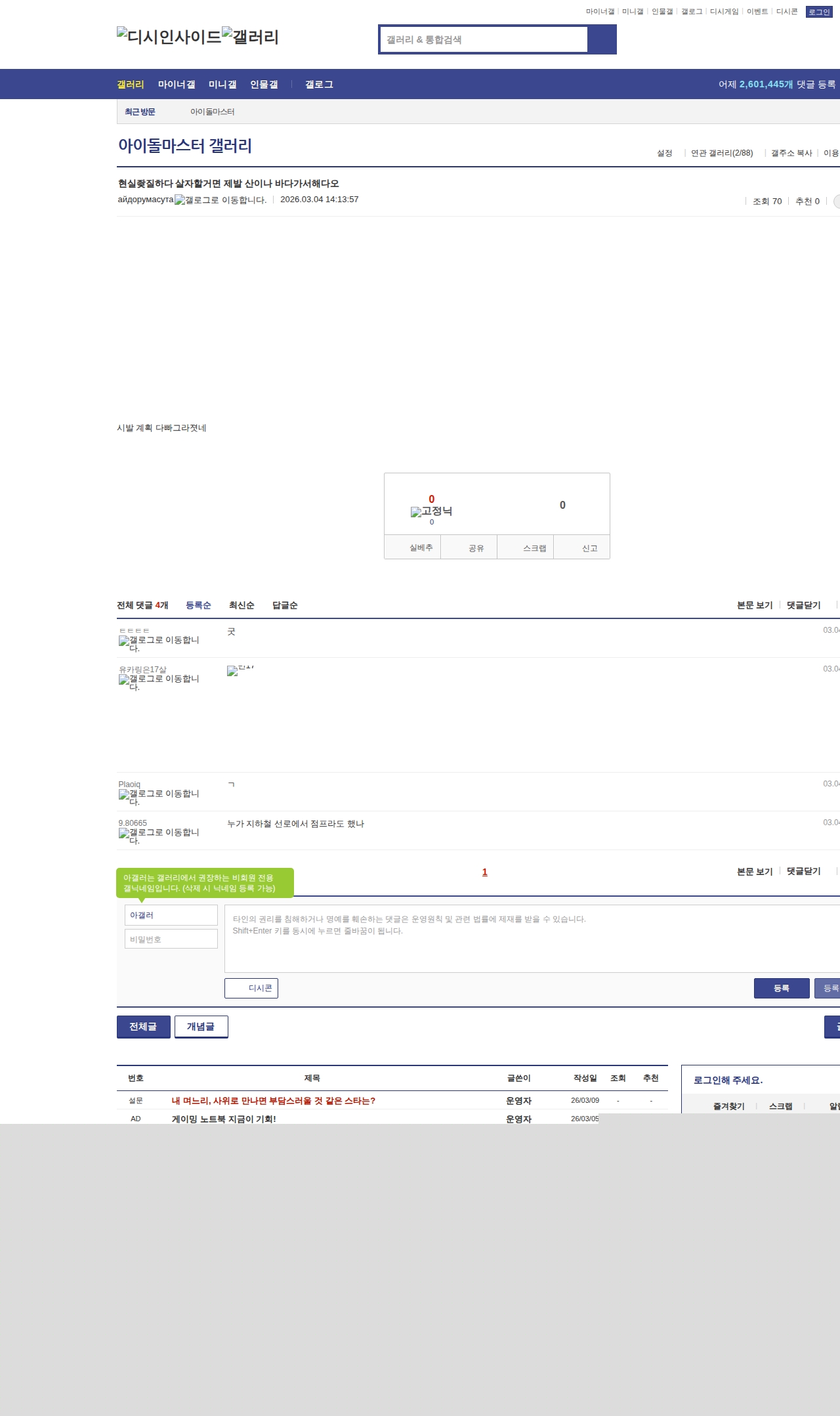Click 댓글닫기 in the comment sort bar
This screenshot has width=840, height=1416.
[x=804, y=605]
